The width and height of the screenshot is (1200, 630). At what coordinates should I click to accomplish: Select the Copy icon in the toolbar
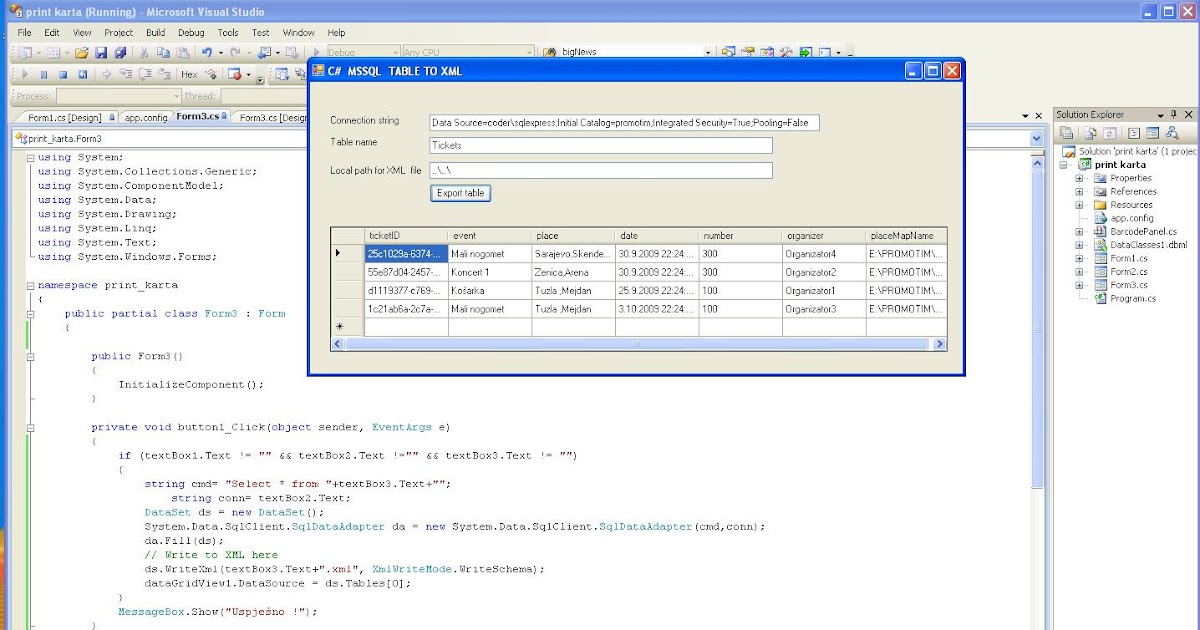tap(163, 49)
